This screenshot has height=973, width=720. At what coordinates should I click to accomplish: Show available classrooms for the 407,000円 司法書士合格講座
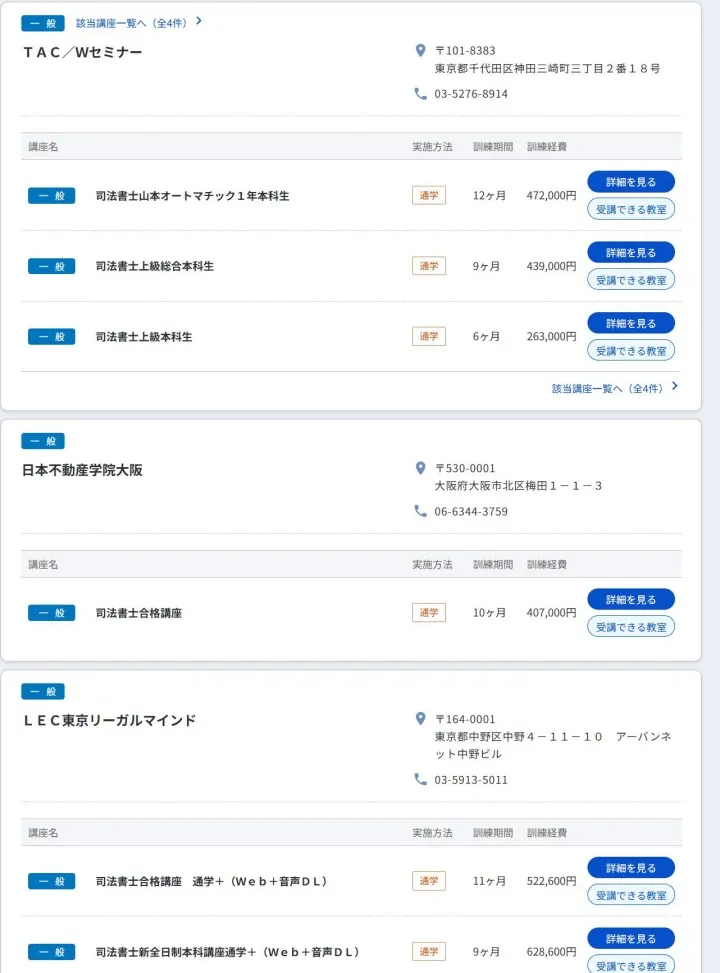click(x=631, y=627)
